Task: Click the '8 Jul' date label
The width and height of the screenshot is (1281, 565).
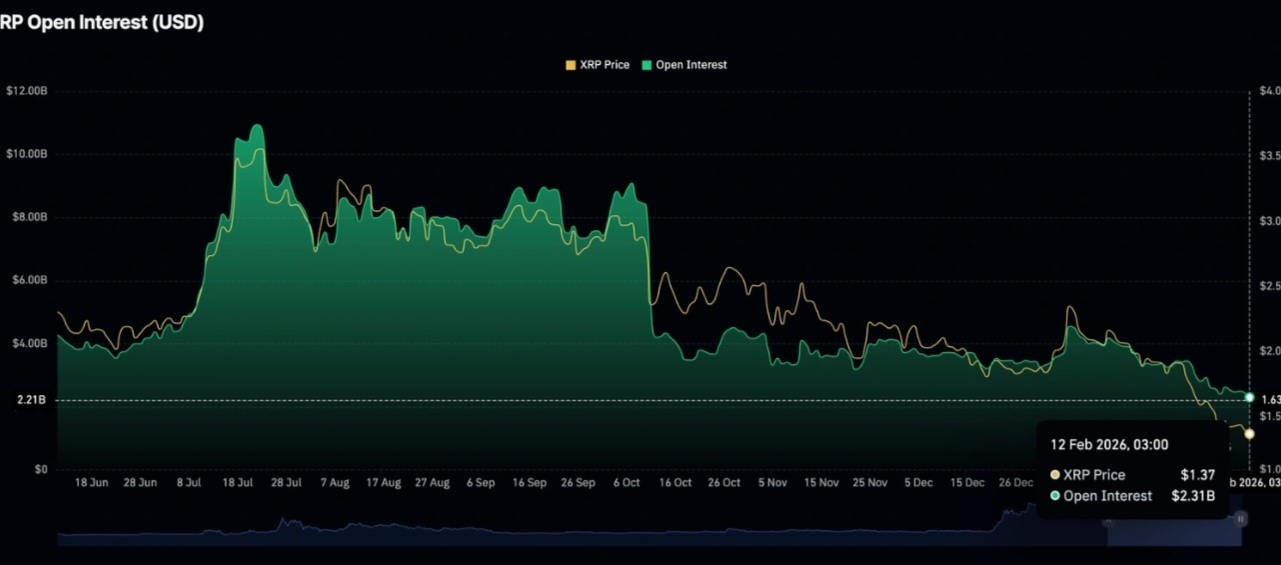Action: [189, 483]
